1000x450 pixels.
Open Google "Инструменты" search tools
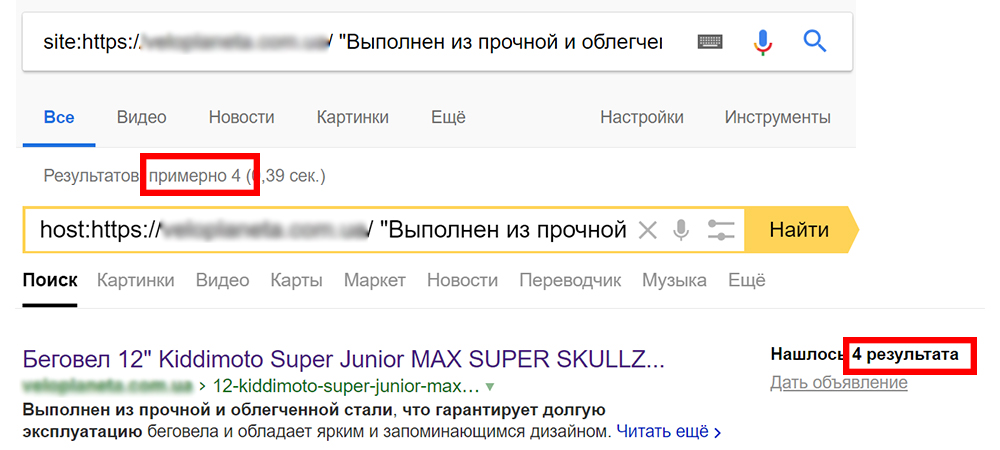tap(777, 117)
